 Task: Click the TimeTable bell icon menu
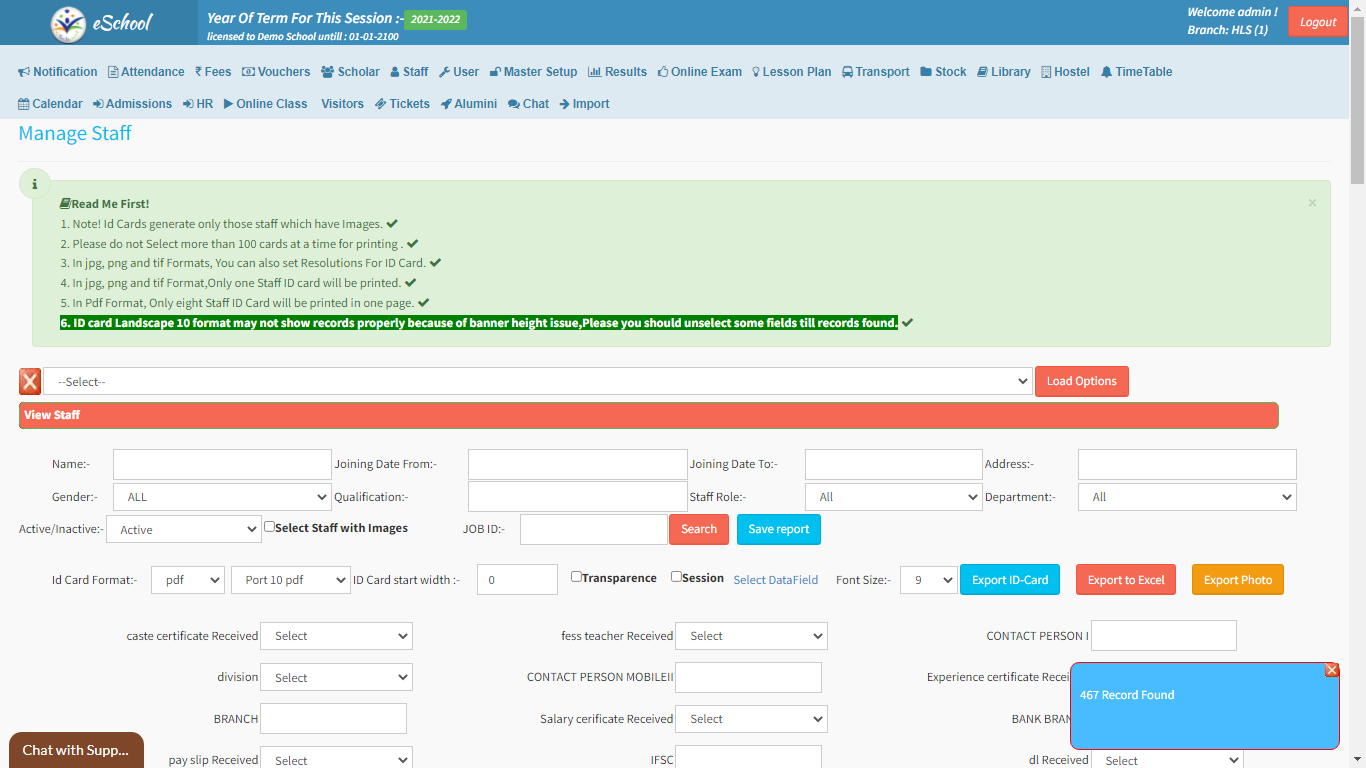[x=1136, y=72]
